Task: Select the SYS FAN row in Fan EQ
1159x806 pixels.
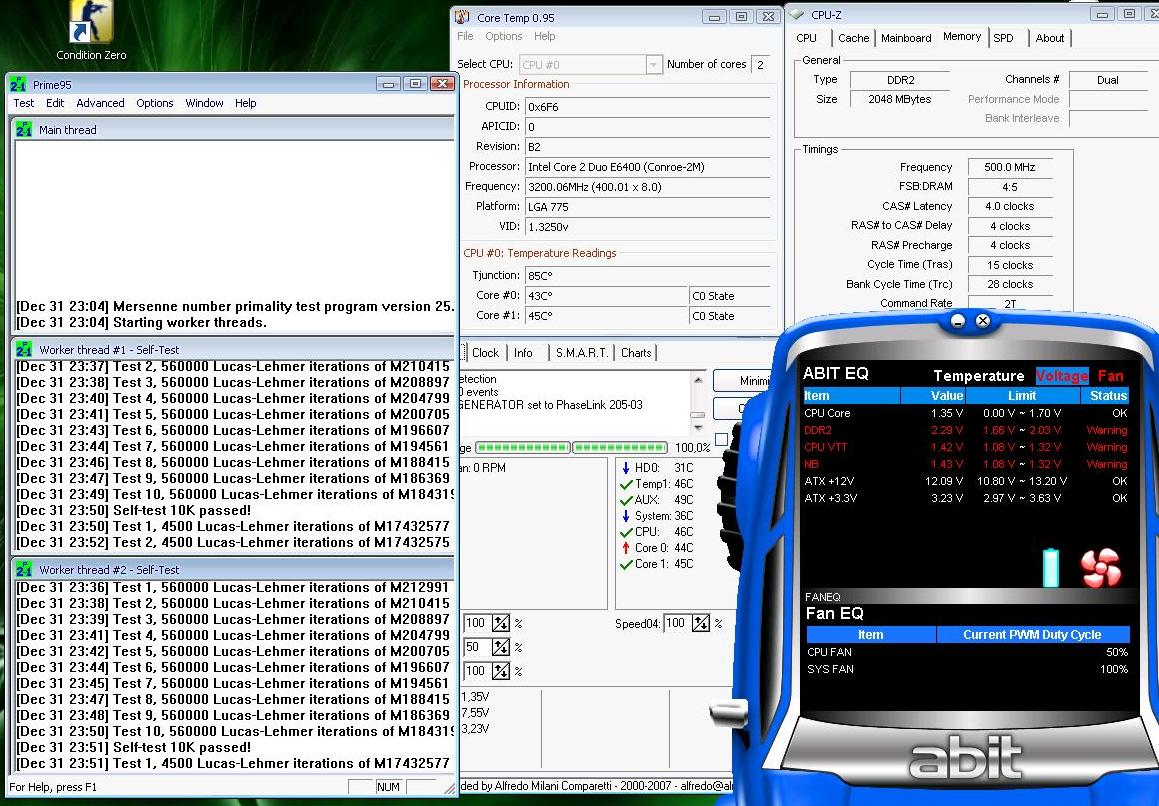Action: click(967, 669)
